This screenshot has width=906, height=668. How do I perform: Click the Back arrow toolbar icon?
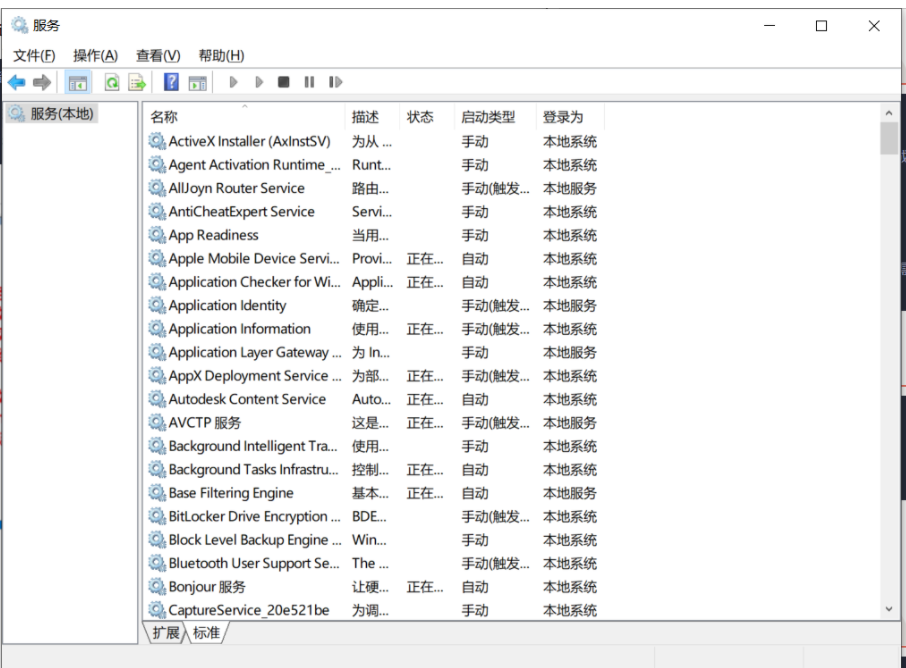(17, 83)
